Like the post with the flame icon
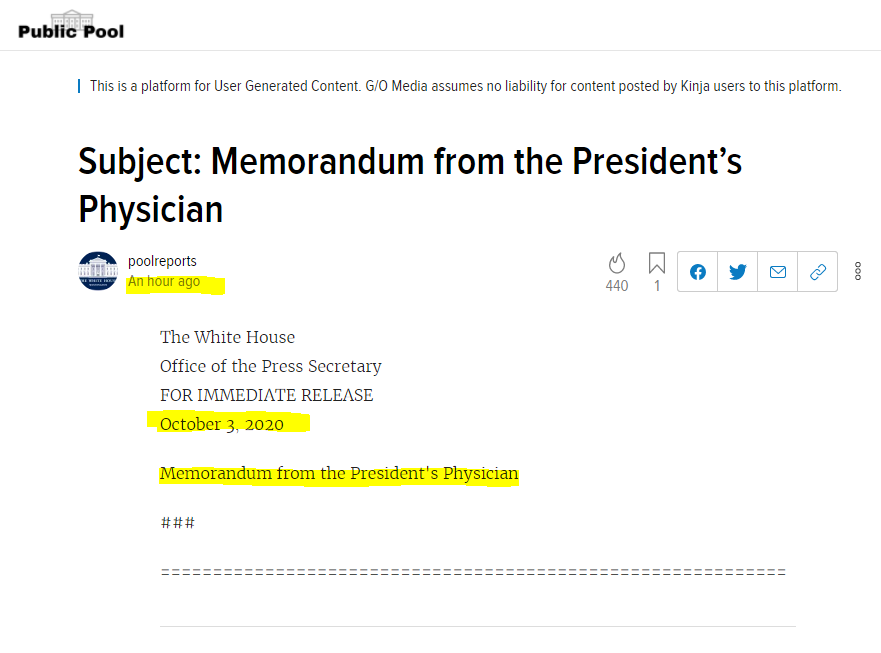Viewport: 881px width, 653px height. coord(617,263)
